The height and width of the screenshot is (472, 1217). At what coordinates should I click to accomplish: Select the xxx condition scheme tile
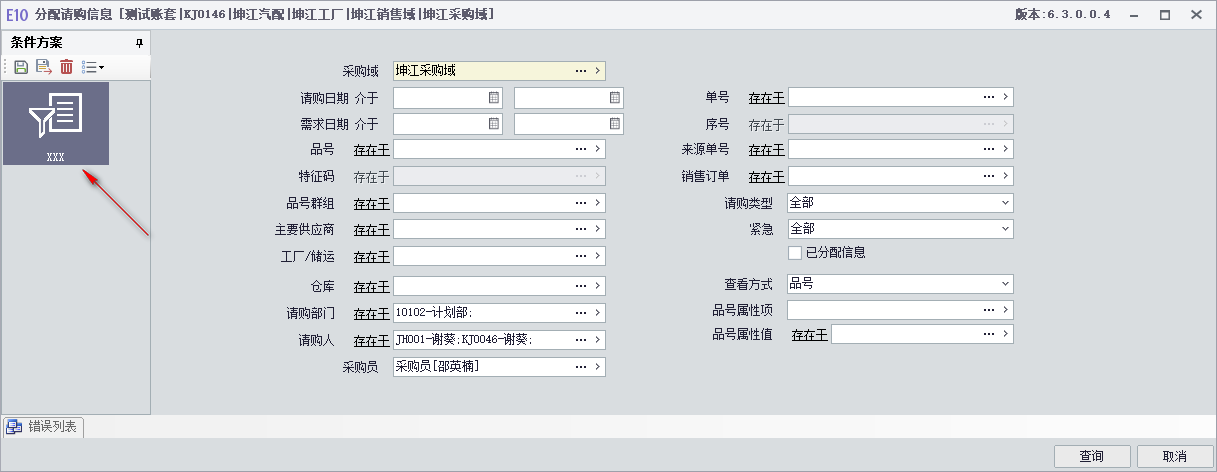click(56, 123)
